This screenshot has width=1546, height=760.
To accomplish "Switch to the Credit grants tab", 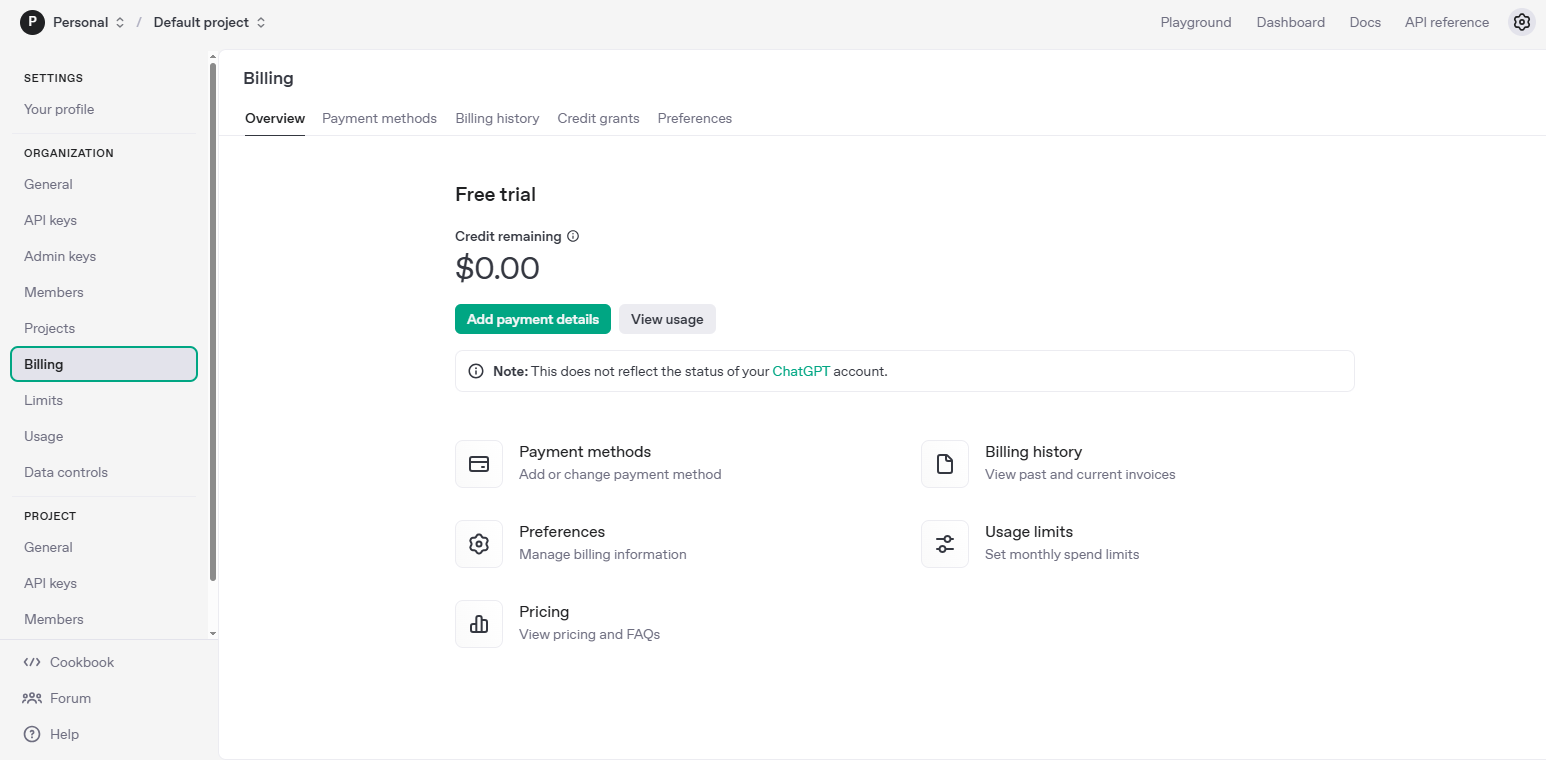I will pyautogui.click(x=598, y=118).
